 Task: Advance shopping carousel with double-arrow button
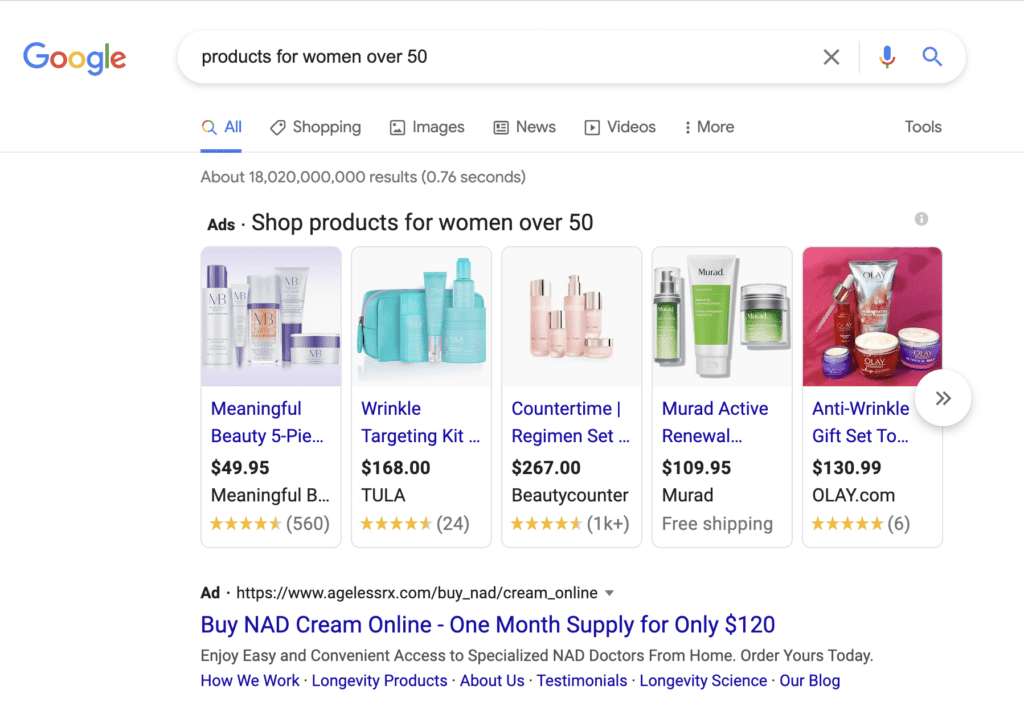click(942, 398)
